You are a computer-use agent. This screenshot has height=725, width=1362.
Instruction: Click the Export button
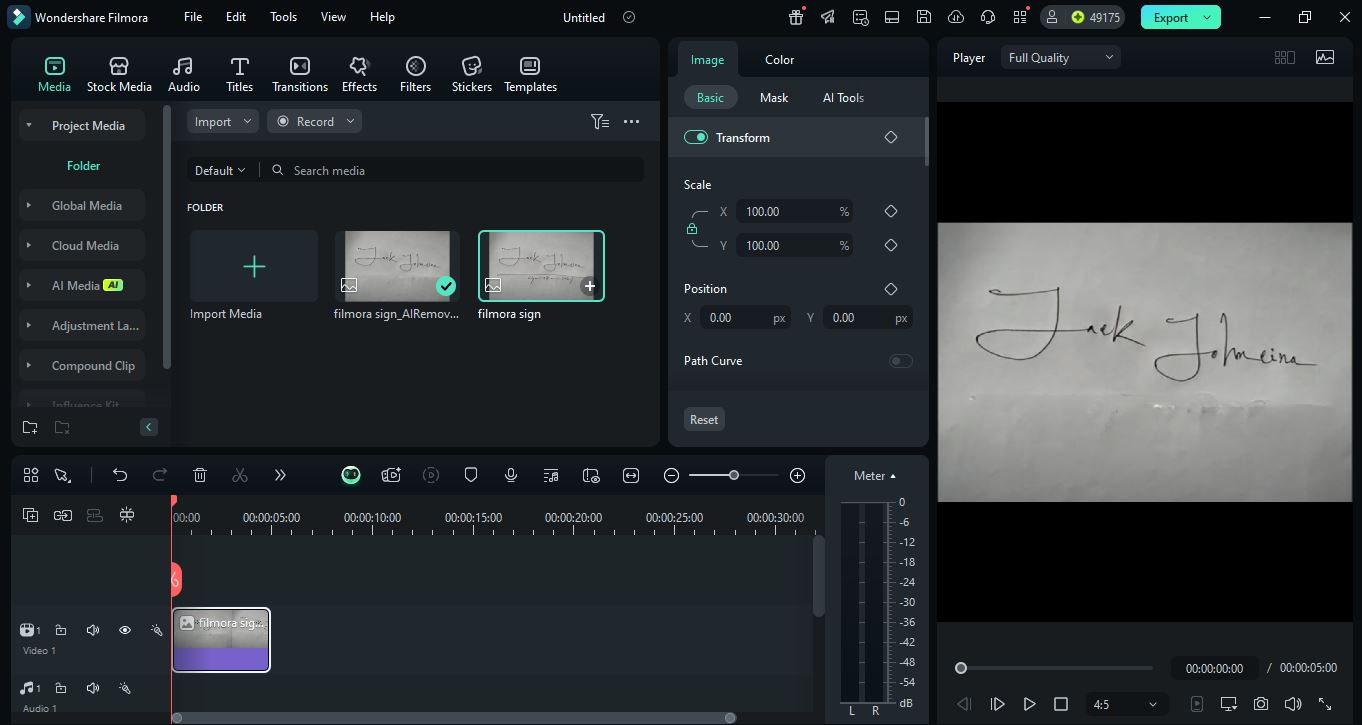pyautogui.click(x=1181, y=17)
